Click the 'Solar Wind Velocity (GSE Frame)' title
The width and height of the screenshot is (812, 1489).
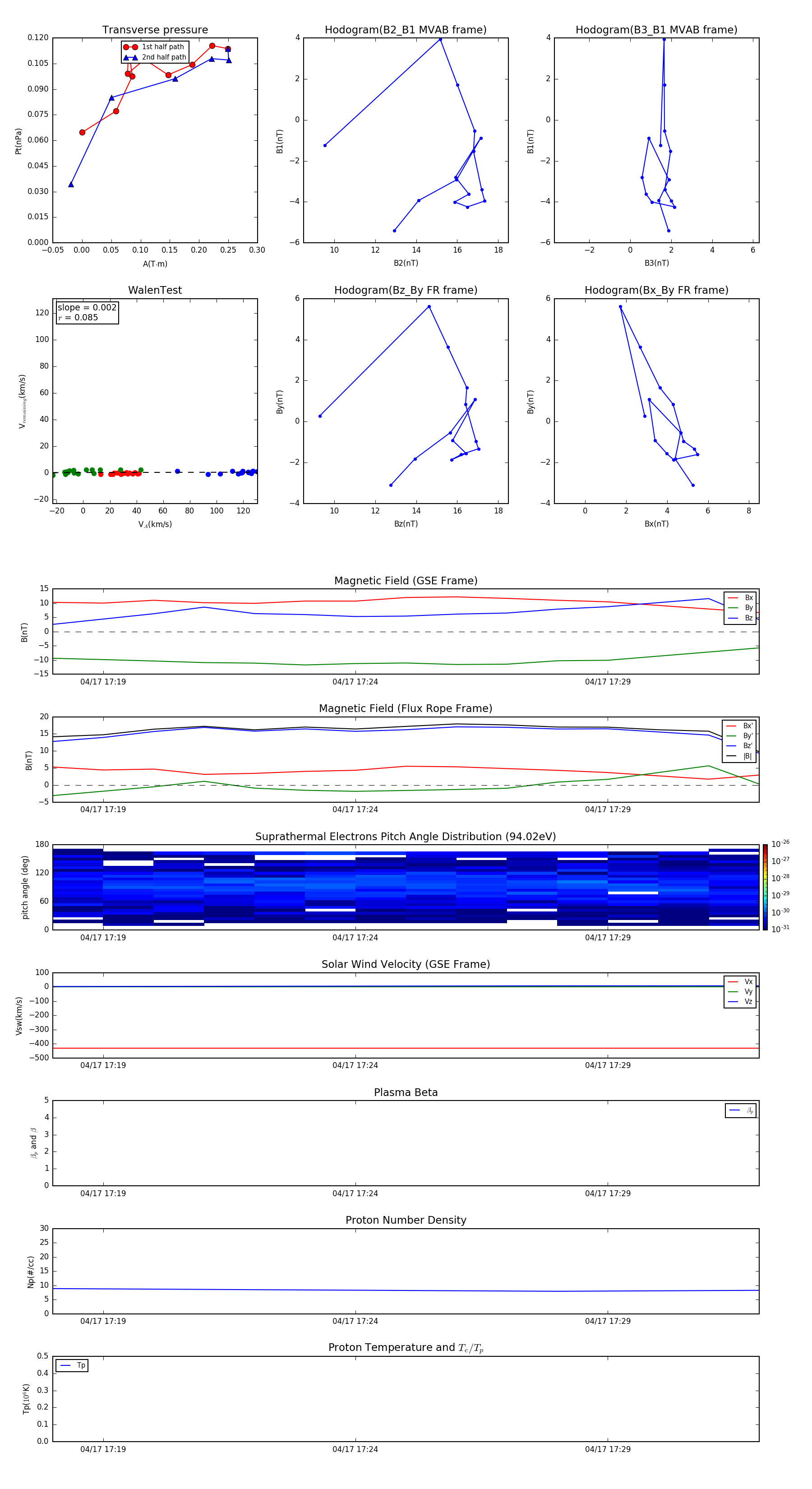[406, 965]
